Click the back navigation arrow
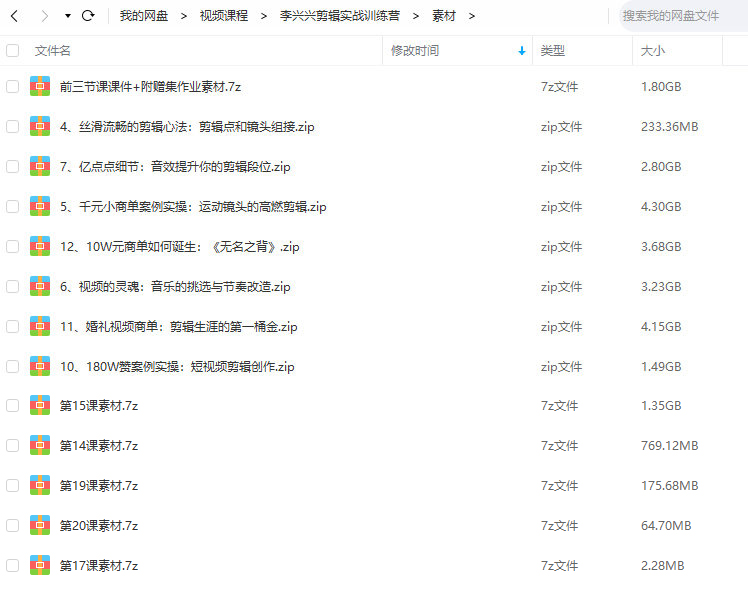Image resolution: width=748 pixels, height=598 pixels. point(14,16)
